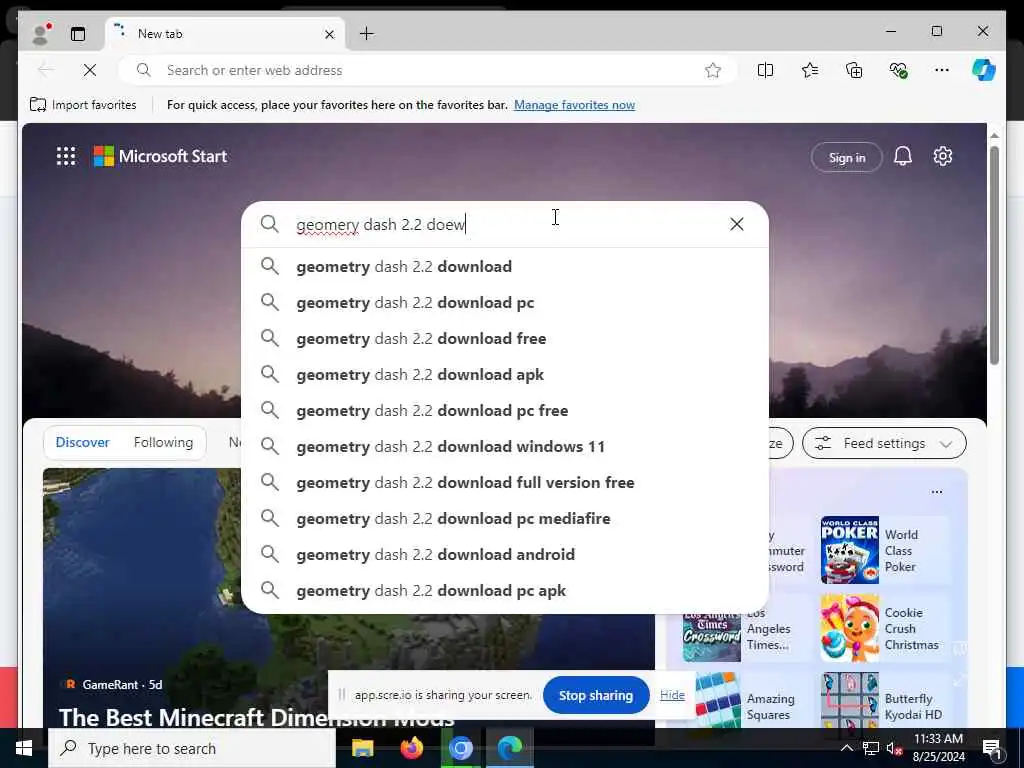Click the Sign in button
Screen dimensions: 1024x768
coord(846,157)
